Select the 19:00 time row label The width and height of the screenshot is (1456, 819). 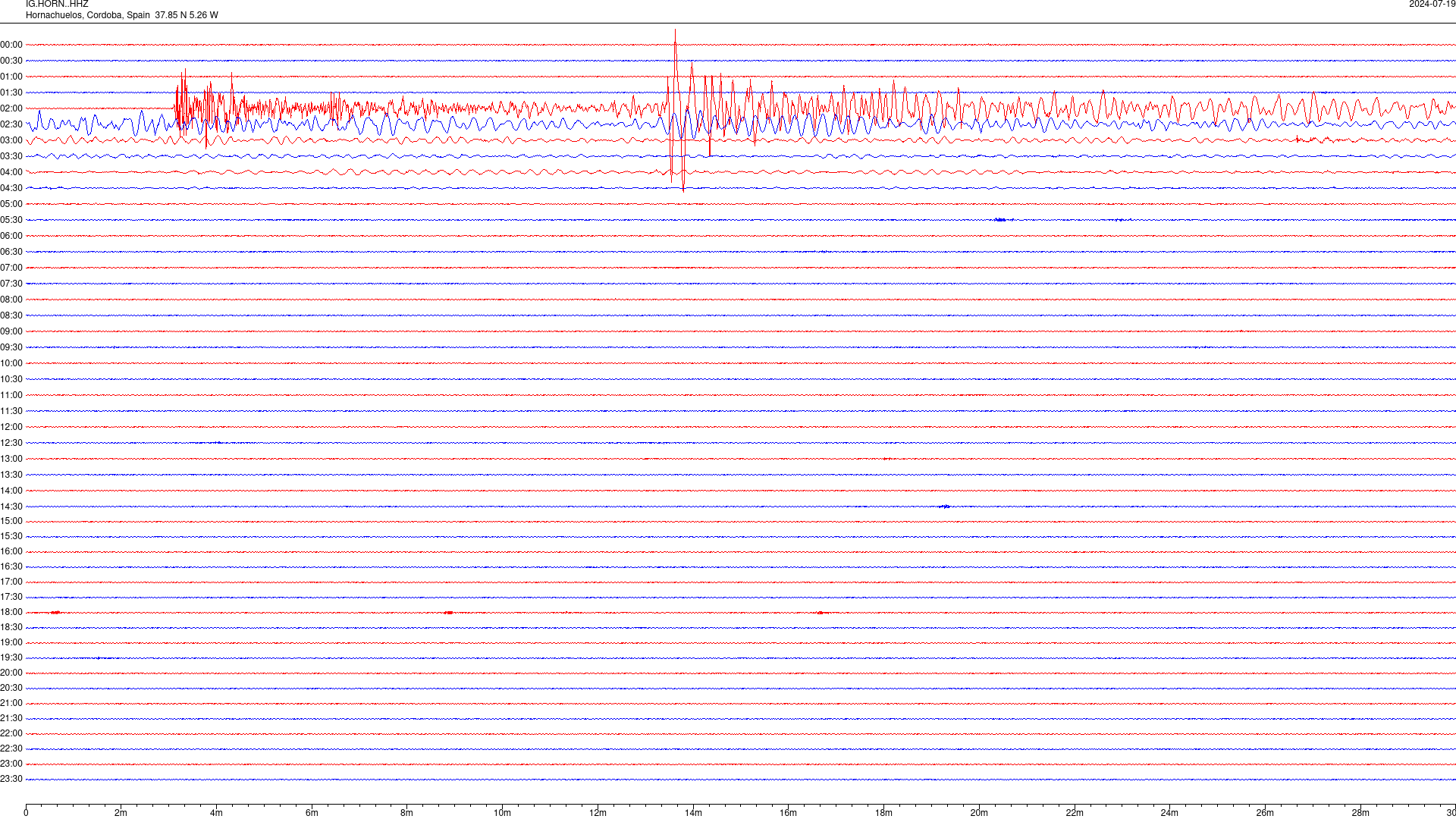coord(11,642)
